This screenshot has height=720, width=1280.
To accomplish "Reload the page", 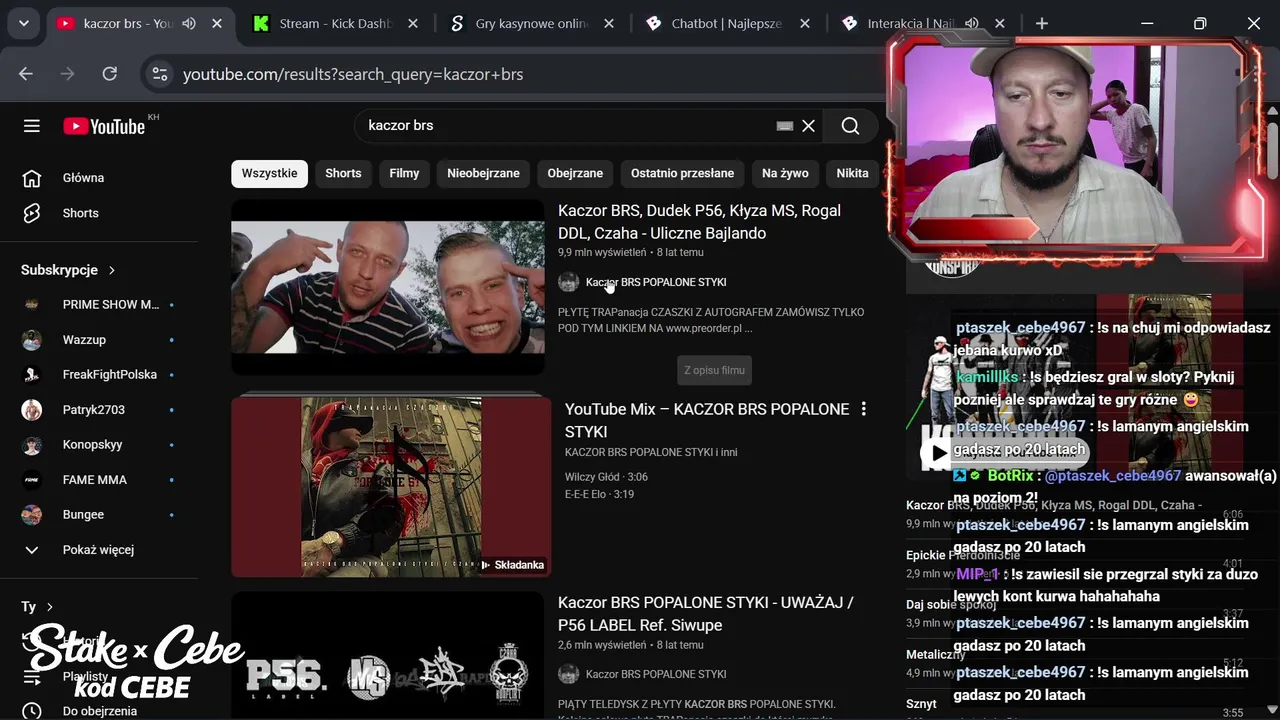I will pyautogui.click(x=110, y=74).
